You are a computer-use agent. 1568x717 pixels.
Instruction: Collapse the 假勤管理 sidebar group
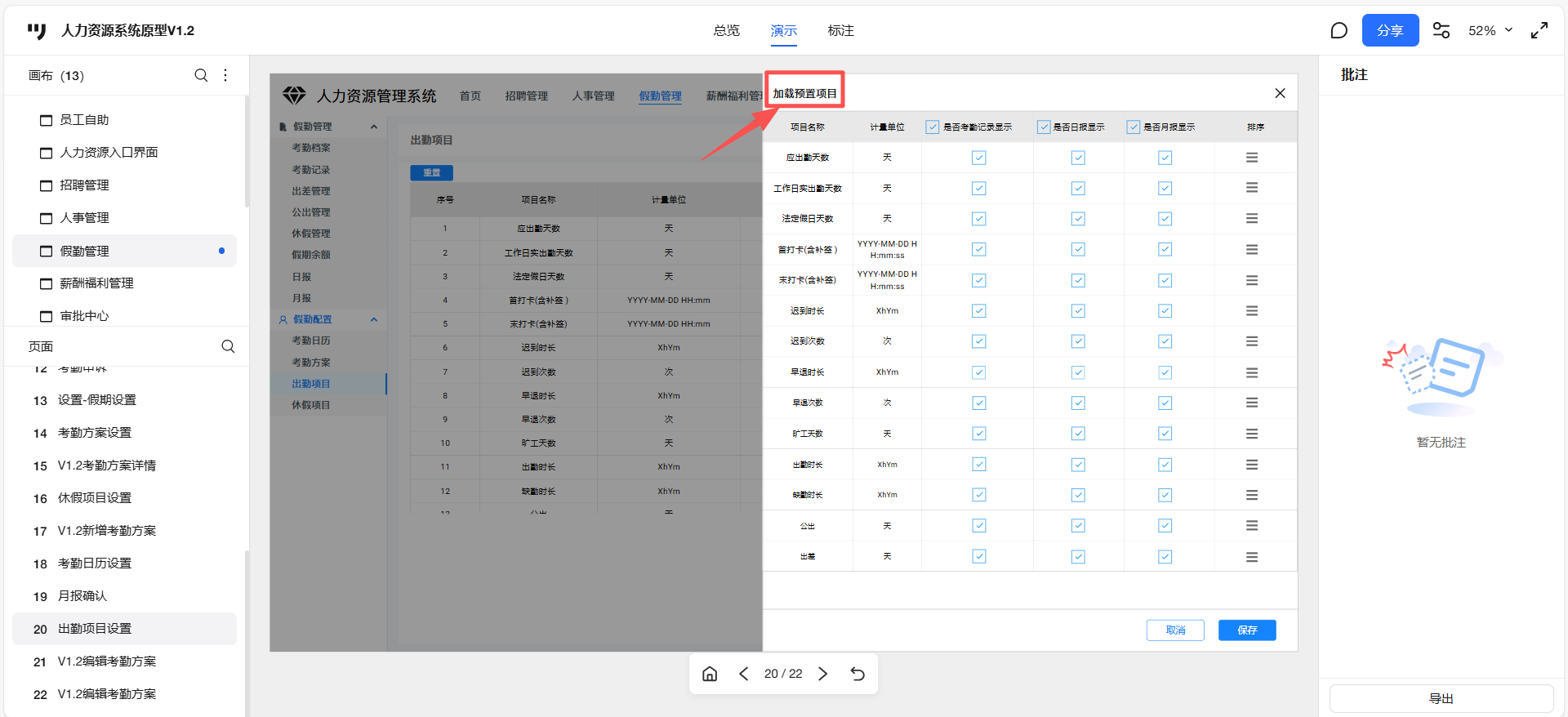click(x=374, y=127)
